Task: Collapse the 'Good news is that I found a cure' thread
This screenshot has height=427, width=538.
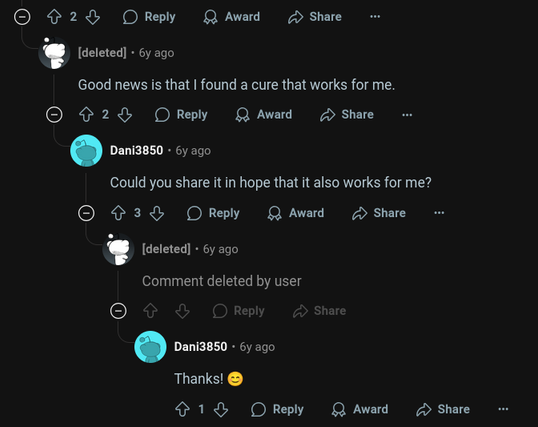Action: (x=54, y=115)
